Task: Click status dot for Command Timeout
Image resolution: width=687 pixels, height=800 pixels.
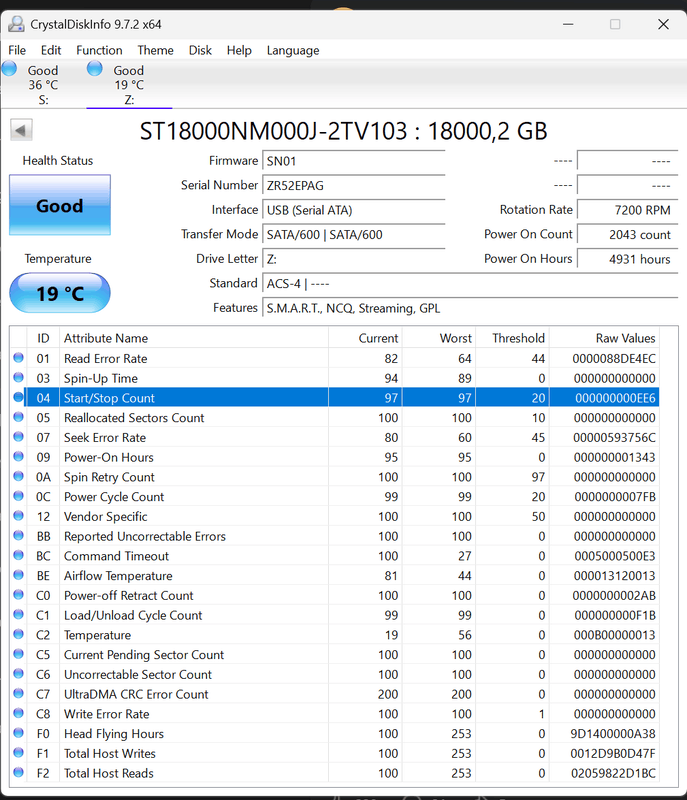Action: click(x=18, y=555)
